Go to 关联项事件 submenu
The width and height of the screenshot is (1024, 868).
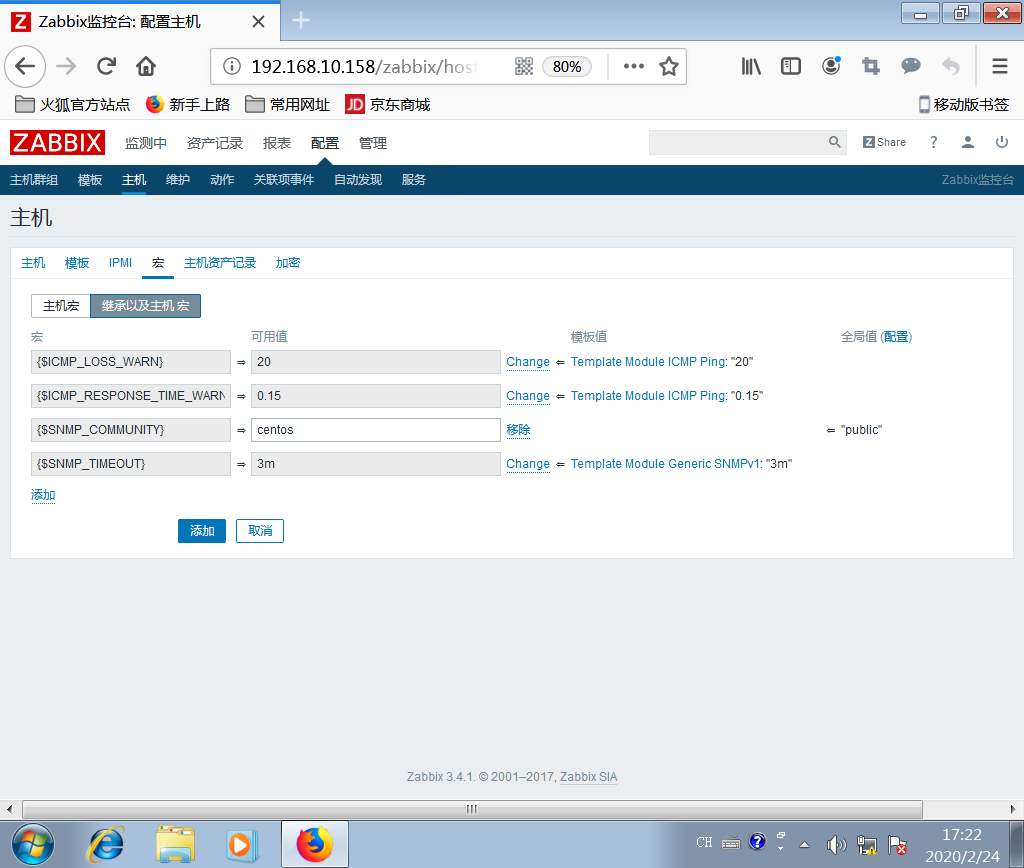click(x=283, y=180)
